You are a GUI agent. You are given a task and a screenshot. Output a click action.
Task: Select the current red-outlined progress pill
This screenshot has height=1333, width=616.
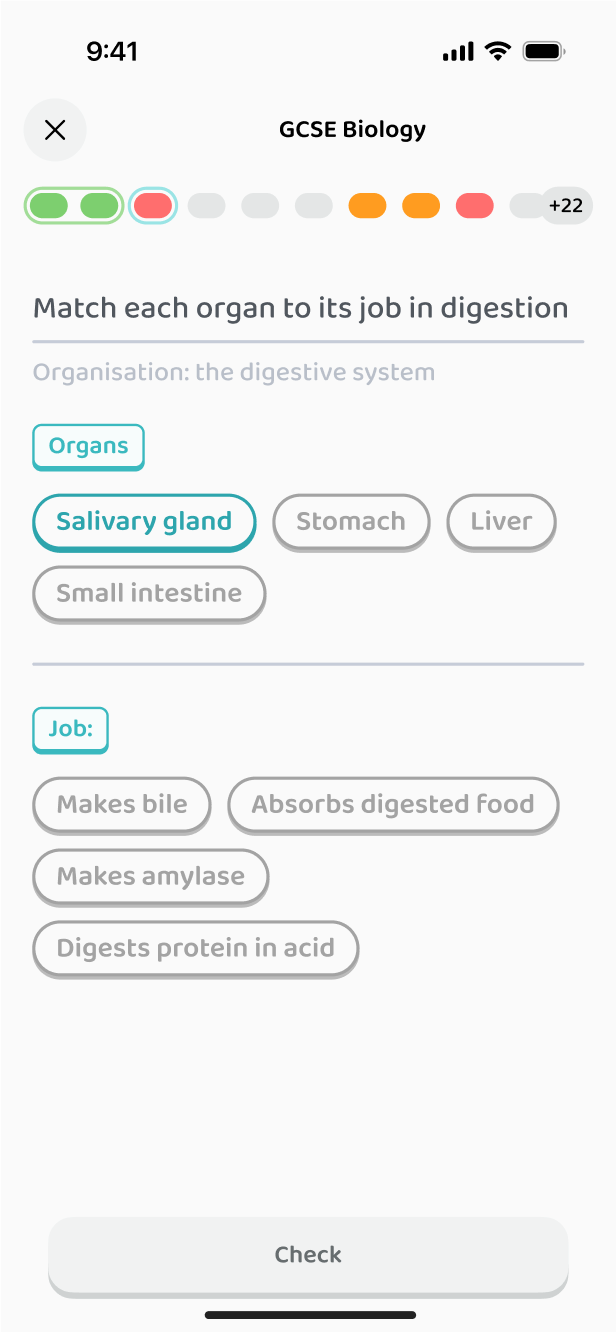tap(154, 206)
